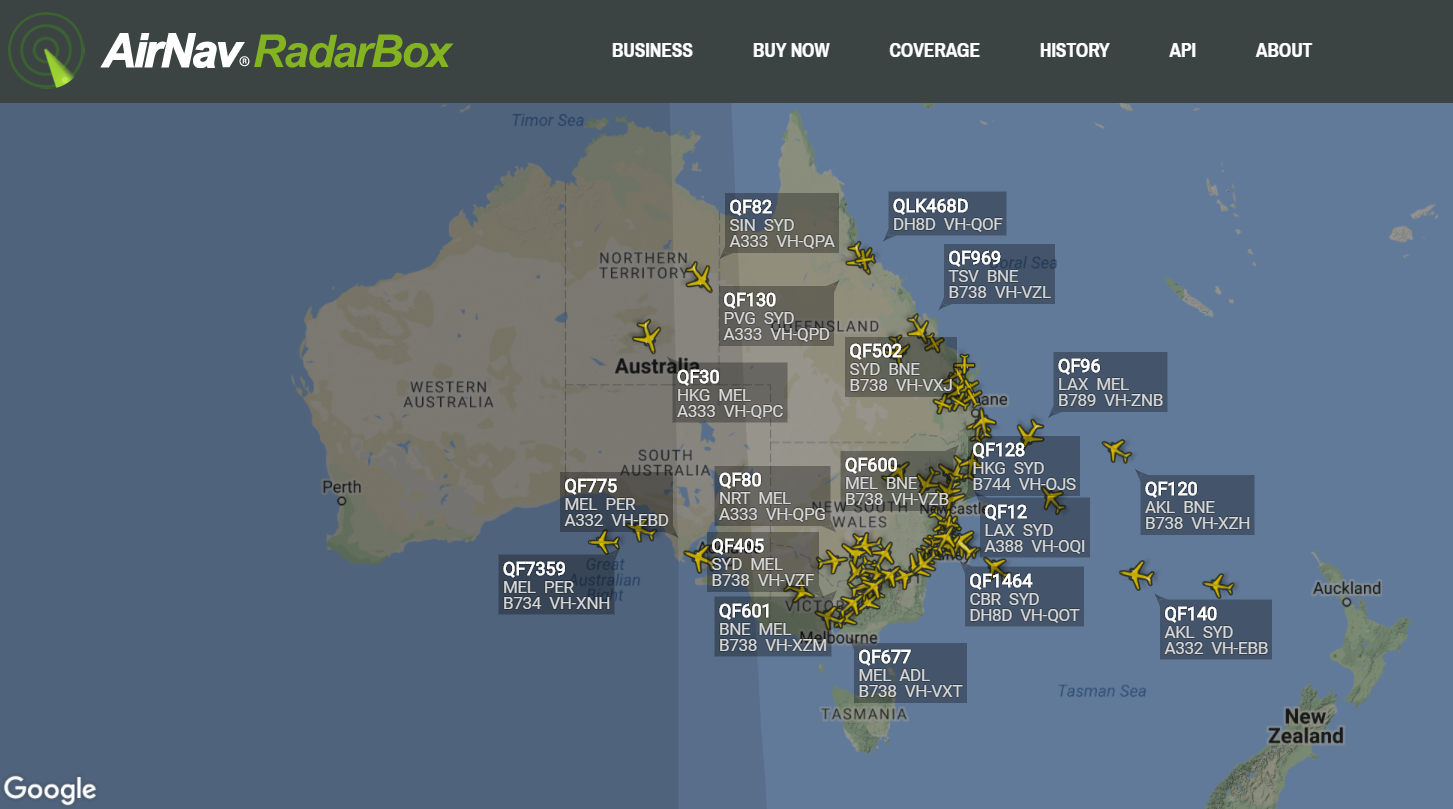Open the QF600 MEL BNE flight label
1453x809 pixels.
[x=898, y=482]
